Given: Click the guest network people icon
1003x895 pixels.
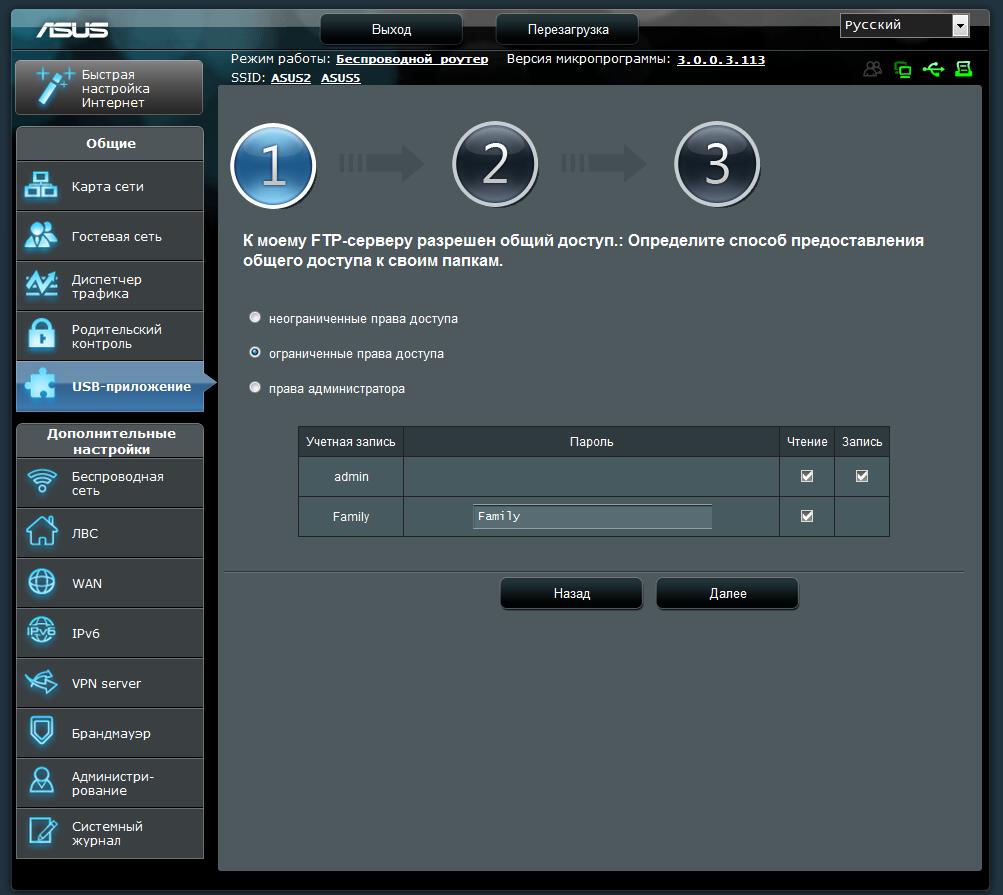Looking at the screenshot, I should (41, 235).
